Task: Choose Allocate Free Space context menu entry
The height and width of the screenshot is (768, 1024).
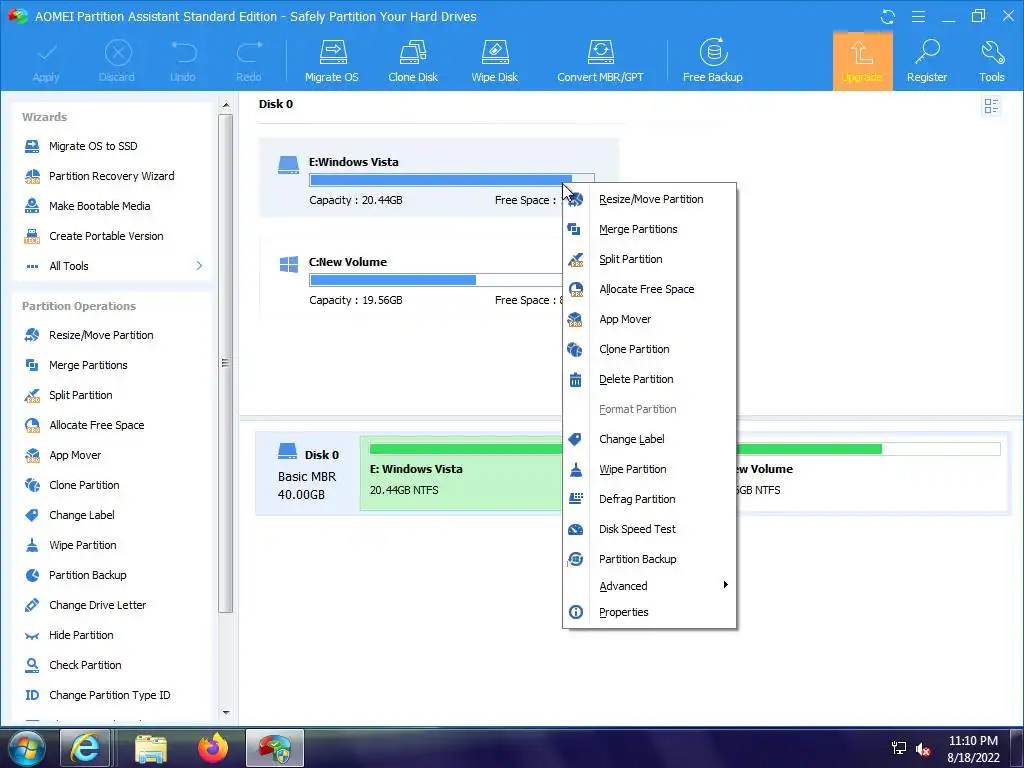Action: (649, 289)
